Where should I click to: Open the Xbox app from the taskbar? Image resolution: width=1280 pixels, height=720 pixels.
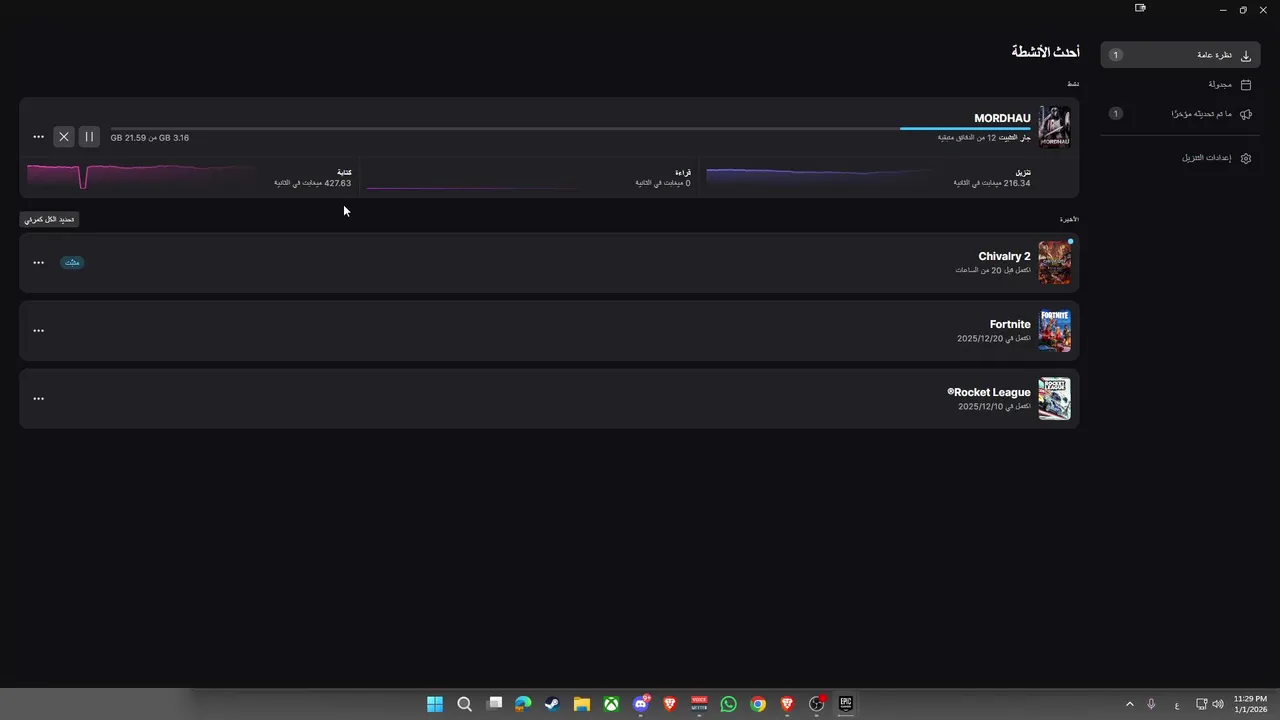click(x=611, y=704)
